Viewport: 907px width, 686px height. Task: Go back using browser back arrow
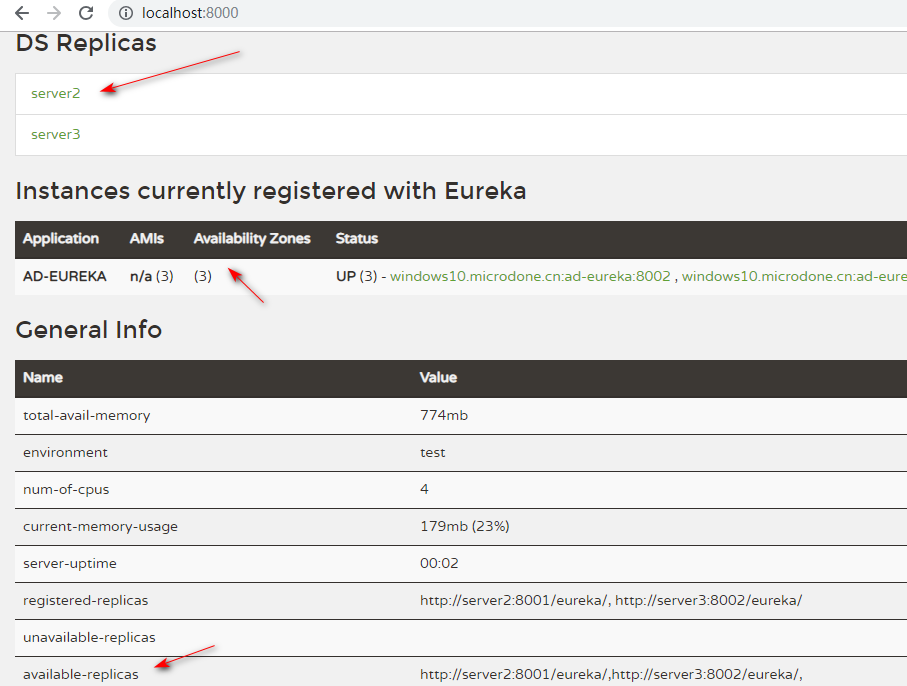(x=22, y=13)
